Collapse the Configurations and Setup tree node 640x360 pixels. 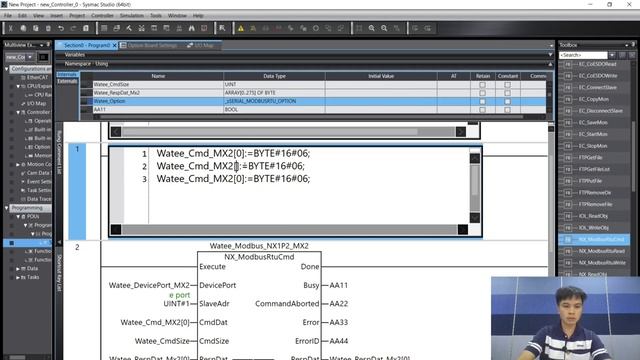point(7,69)
